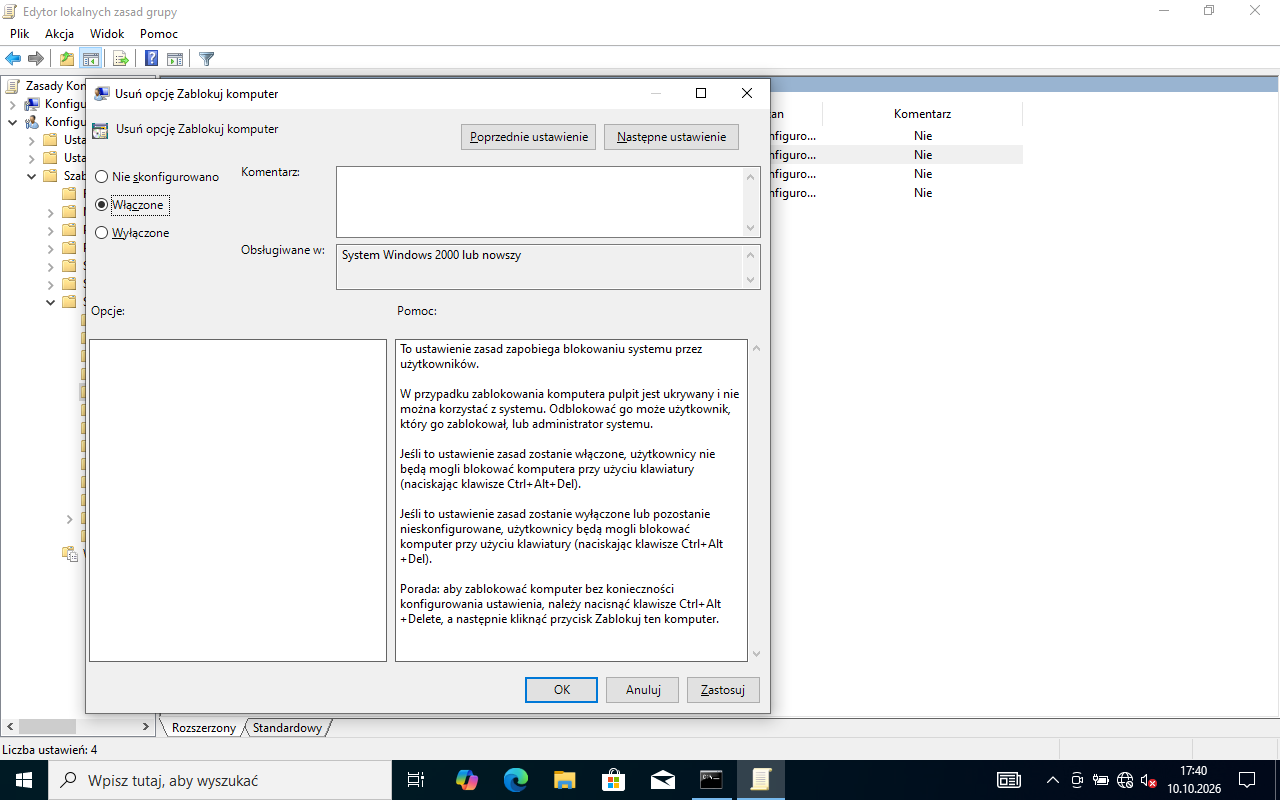Open the Mail app from the taskbar
The width and height of the screenshot is (1280, 800).
tap(662, 780)
